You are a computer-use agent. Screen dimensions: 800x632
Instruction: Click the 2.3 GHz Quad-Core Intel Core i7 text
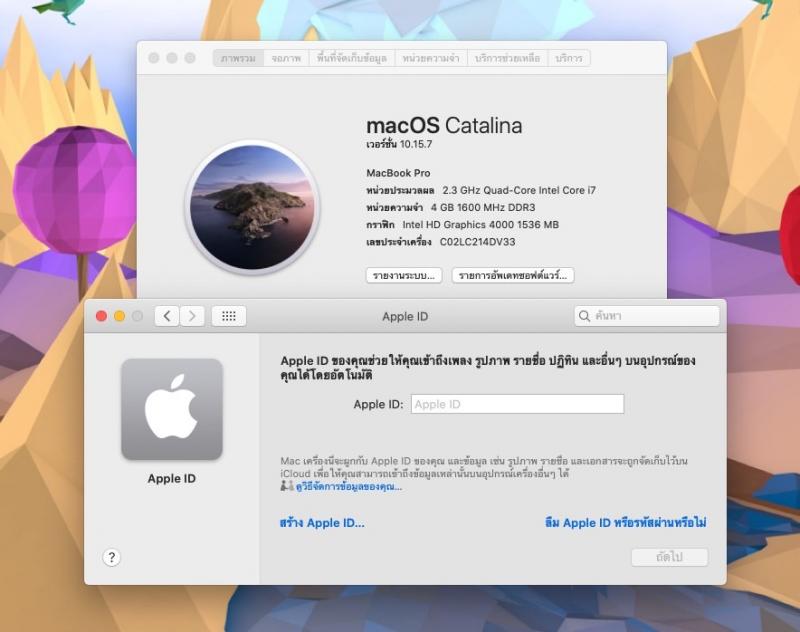tap(519, 190)
